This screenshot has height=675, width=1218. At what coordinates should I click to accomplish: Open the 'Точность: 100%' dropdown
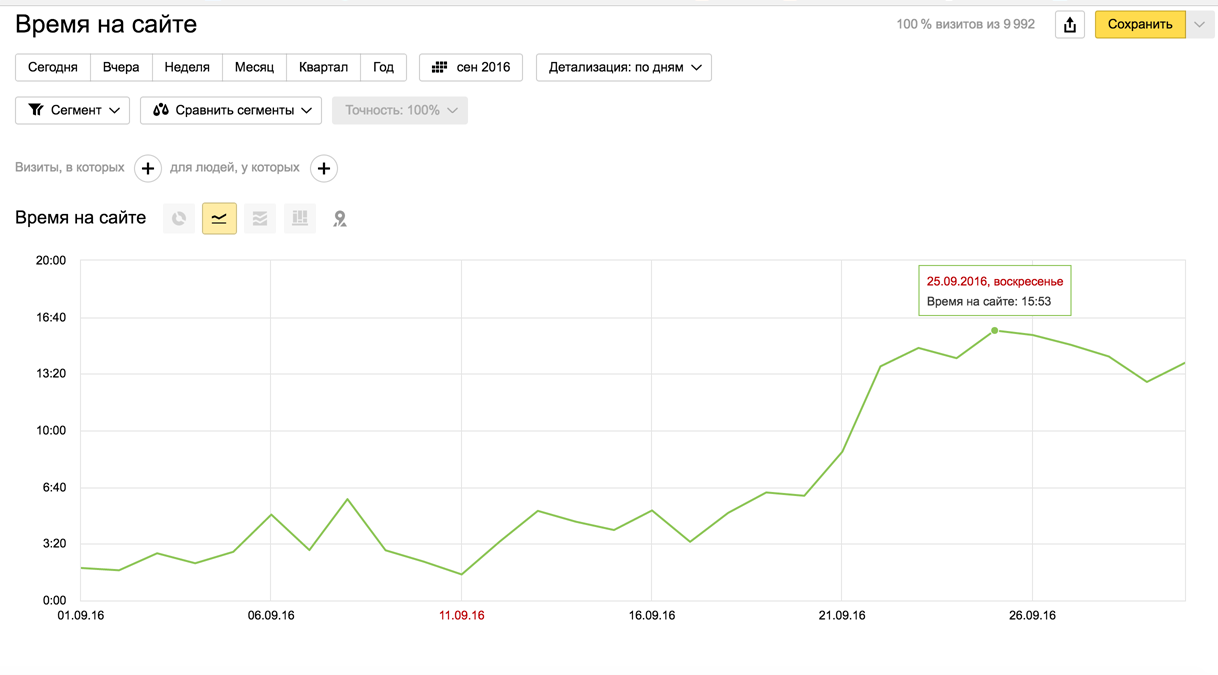tap(400, 110)
